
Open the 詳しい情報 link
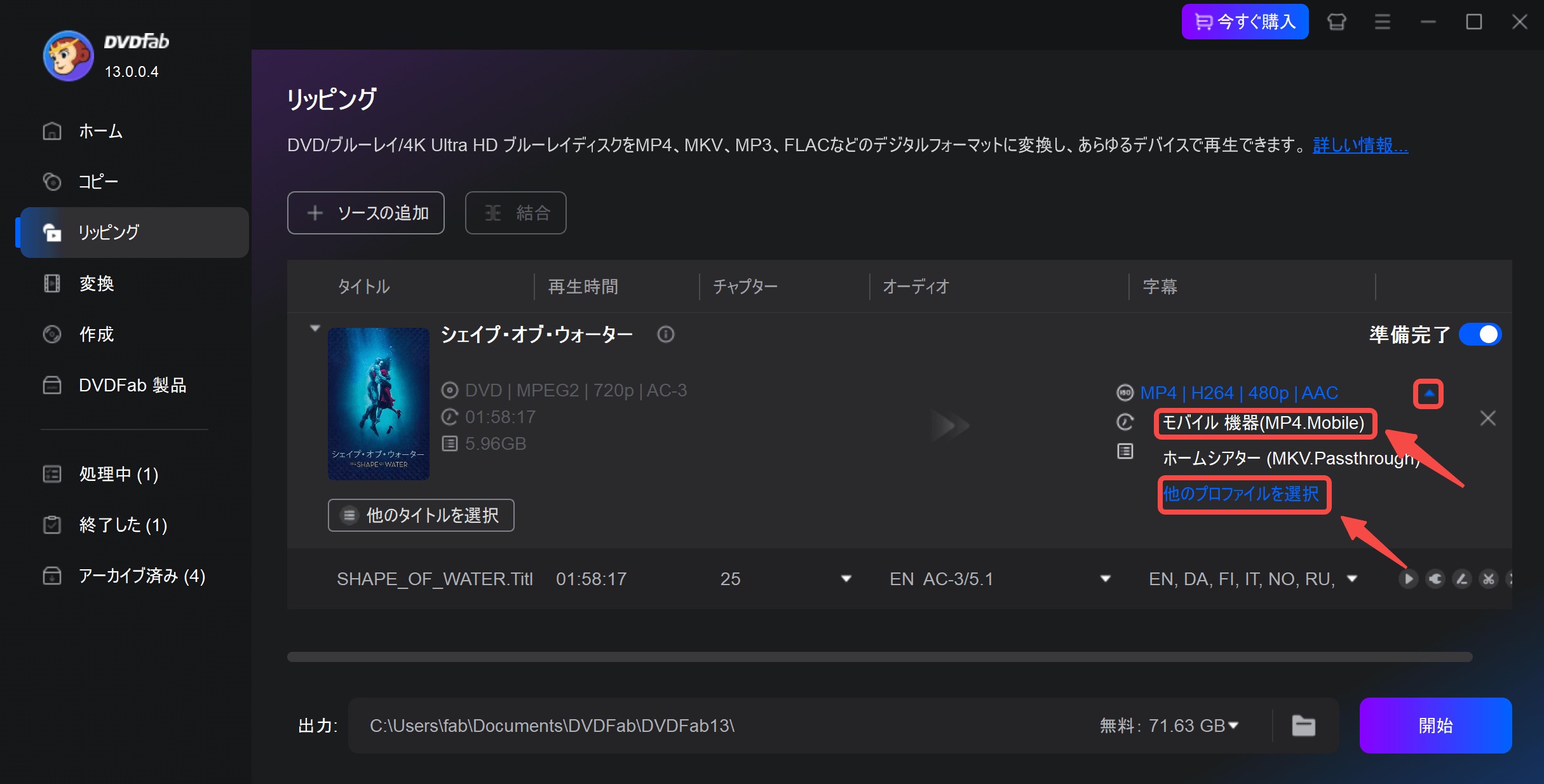[1360, 145]
